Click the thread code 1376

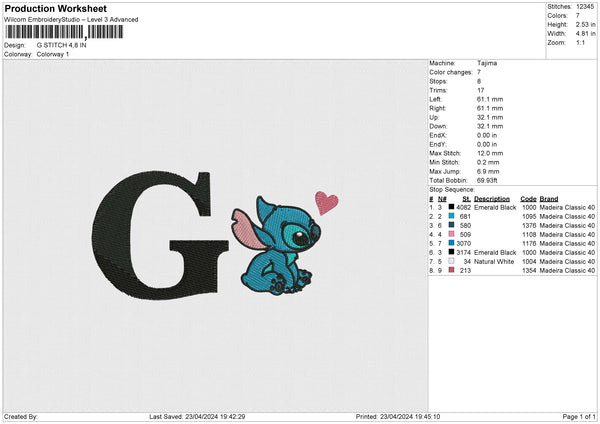(x=529, y=226)
